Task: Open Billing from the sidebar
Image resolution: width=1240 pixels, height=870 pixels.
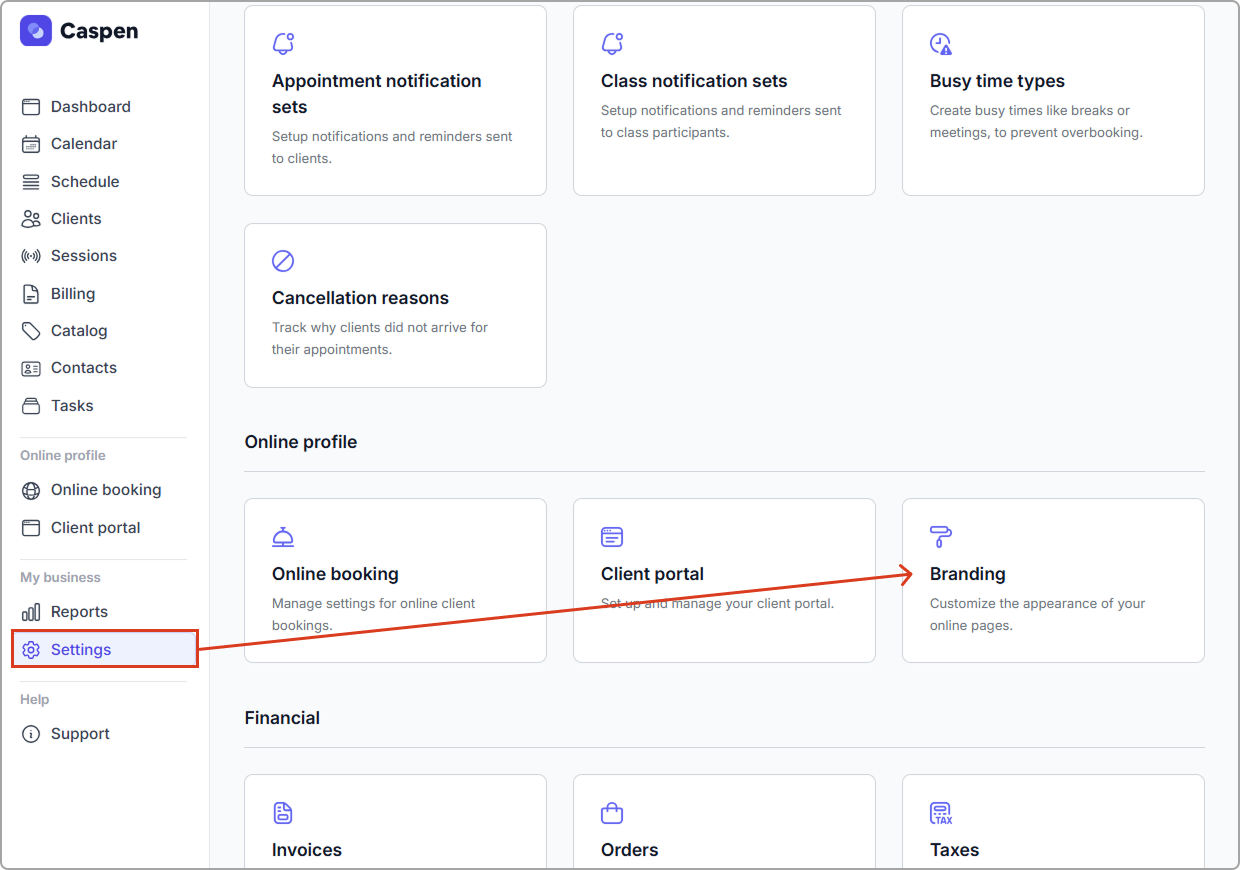Action: click(73, 294)
